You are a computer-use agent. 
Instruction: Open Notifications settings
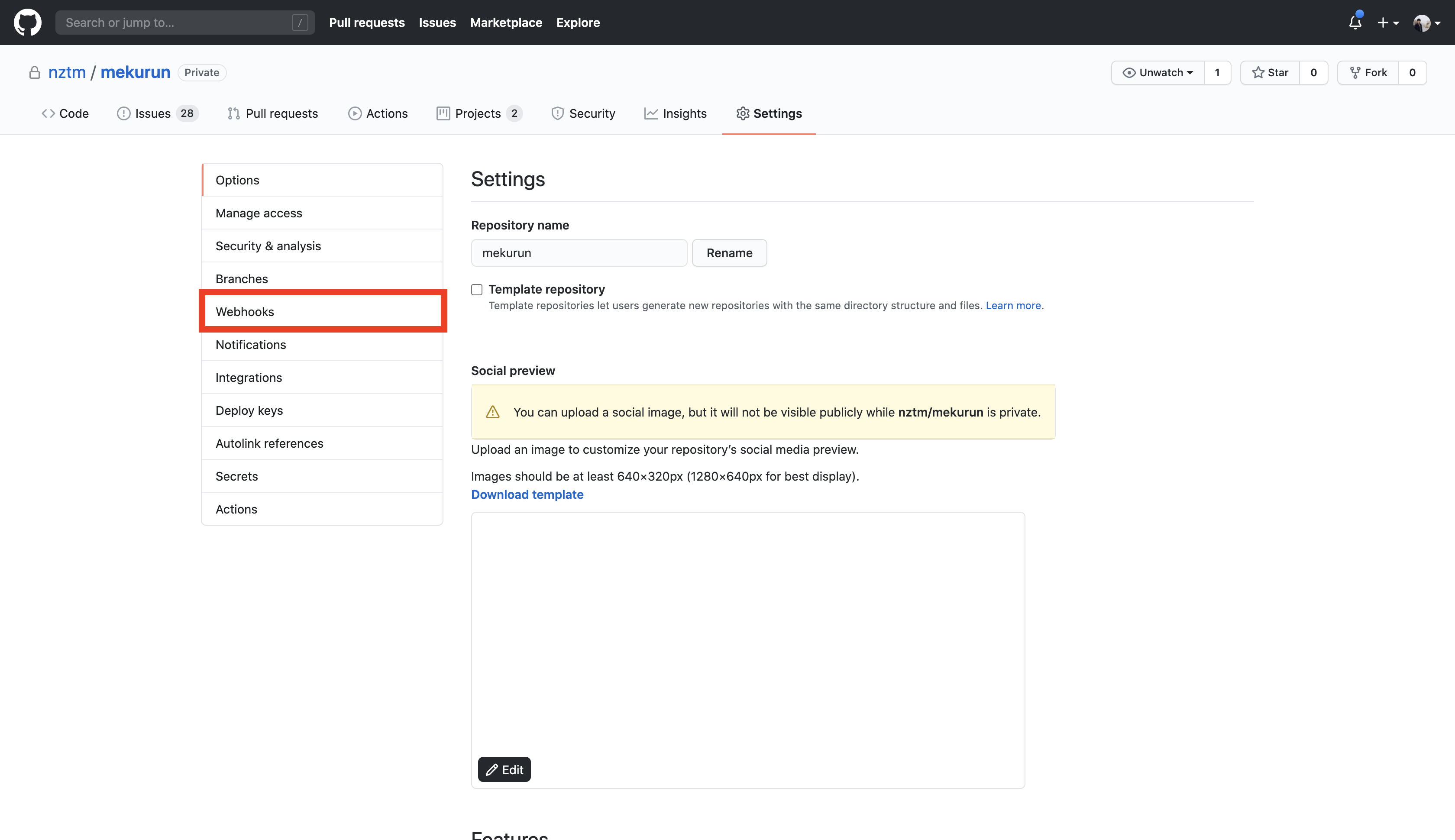(322, 344)
